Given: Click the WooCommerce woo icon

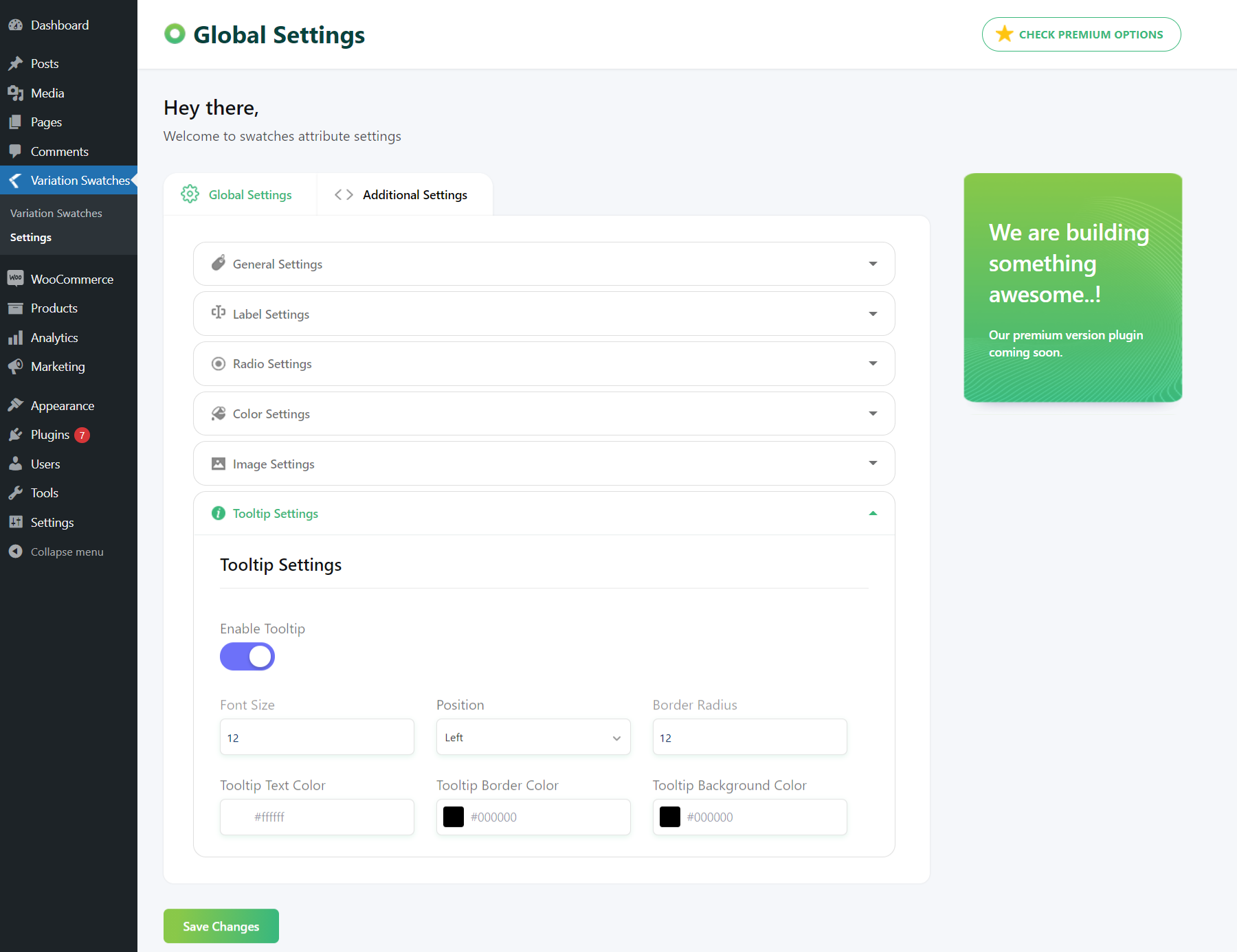Looking at the screenshot, I should point(15,279).
